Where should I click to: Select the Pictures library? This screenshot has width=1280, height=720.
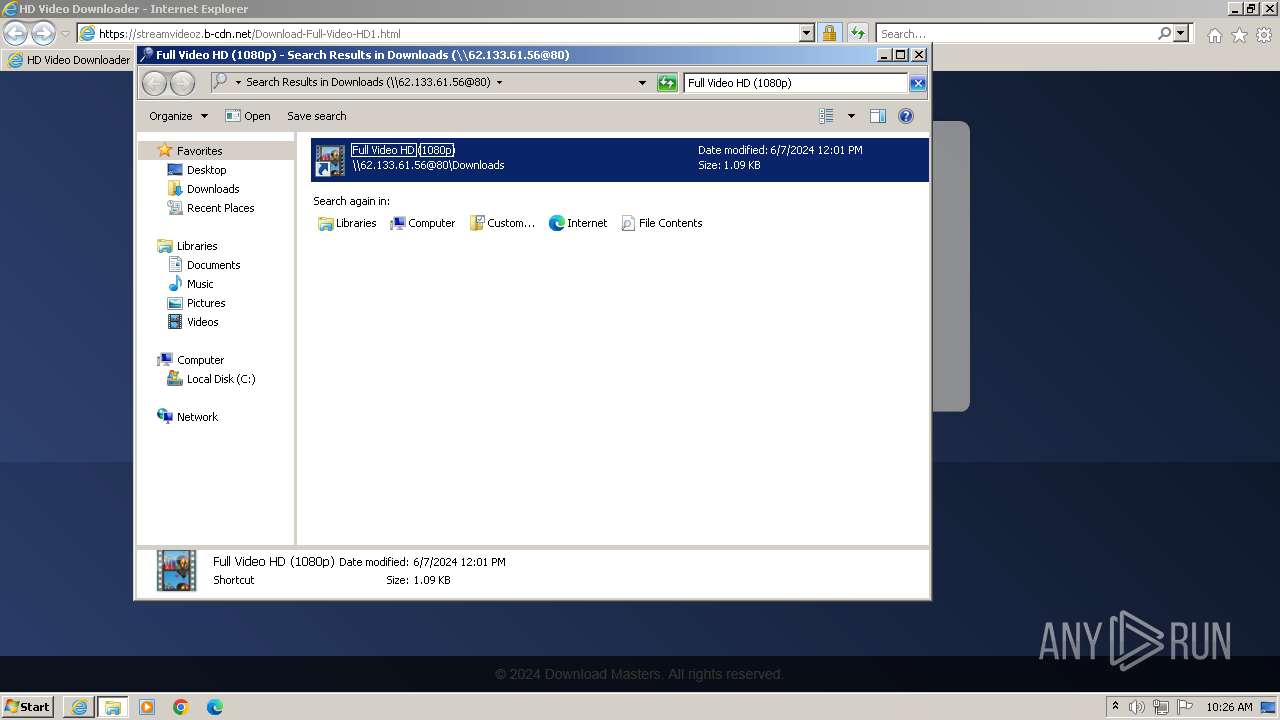click(x=206, y=303)
